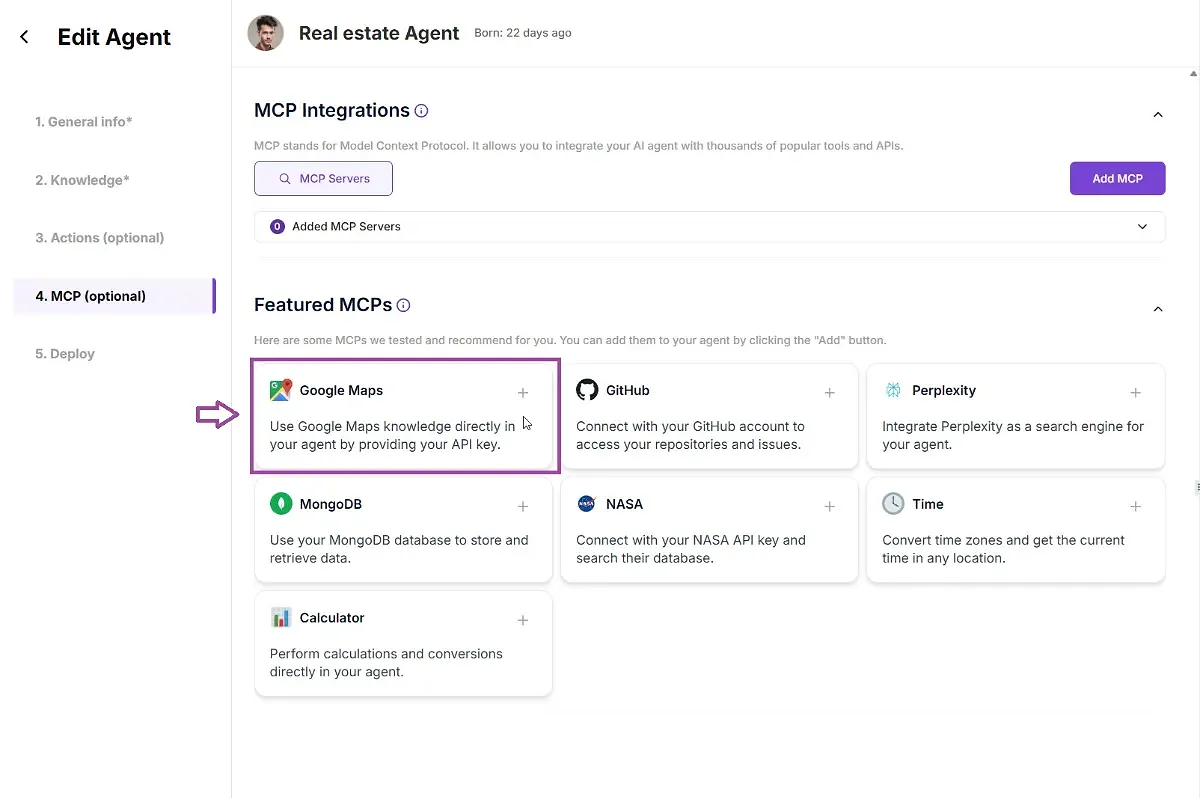Add the MongoDB MCP using its plus icon
Viewport: 1200px width, 798px height.
523,506
